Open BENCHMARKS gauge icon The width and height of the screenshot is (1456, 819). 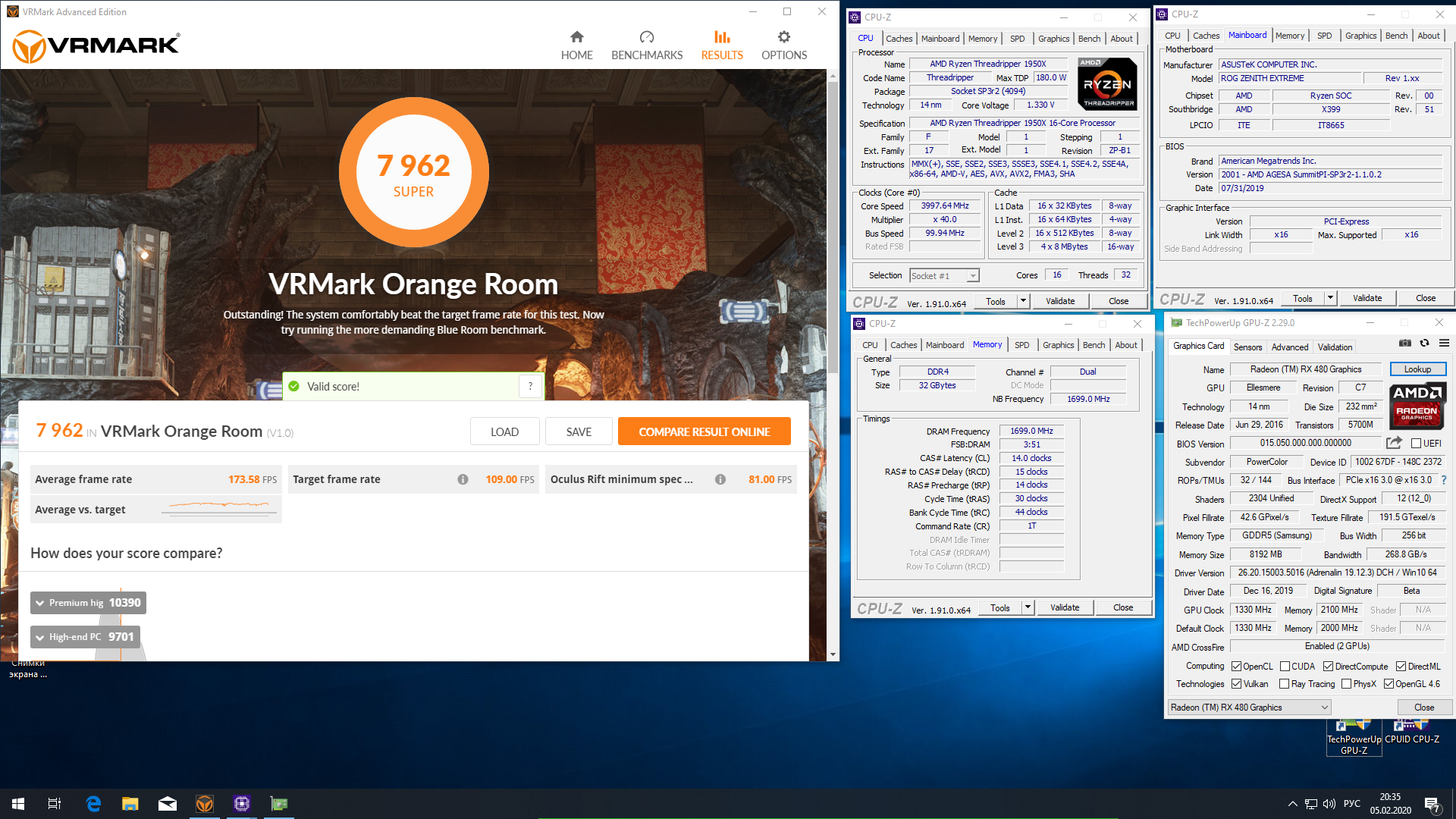(x=647, y=36)
